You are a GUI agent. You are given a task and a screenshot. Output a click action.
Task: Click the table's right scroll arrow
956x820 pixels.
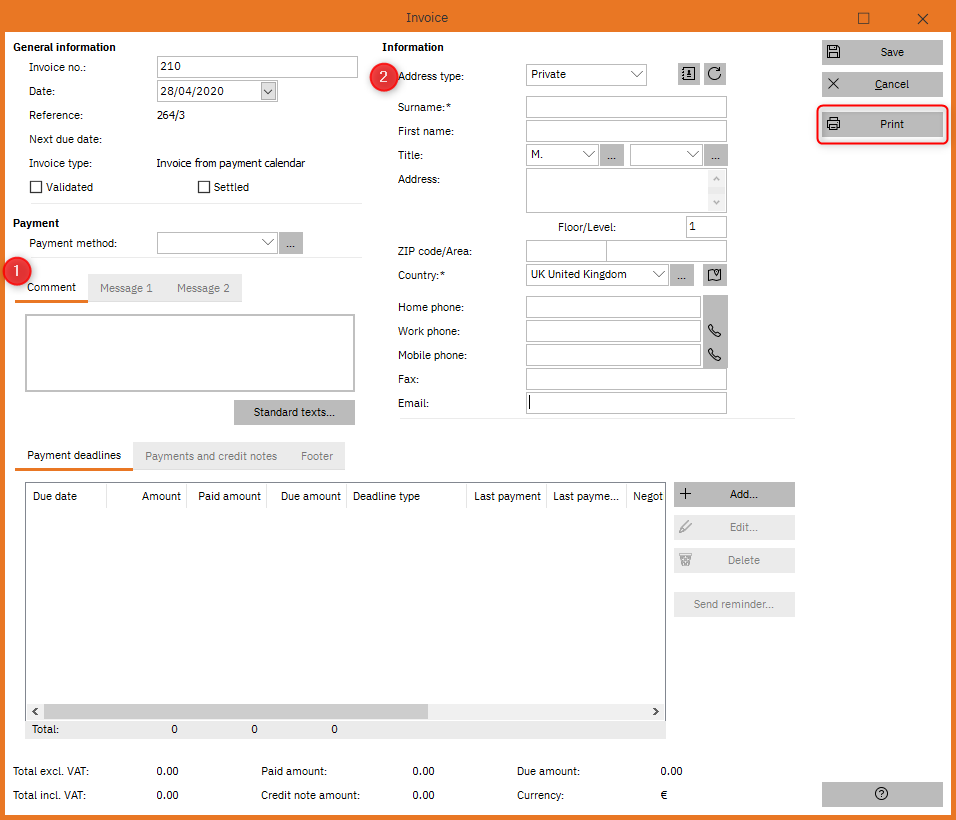(x=655, y=711)
